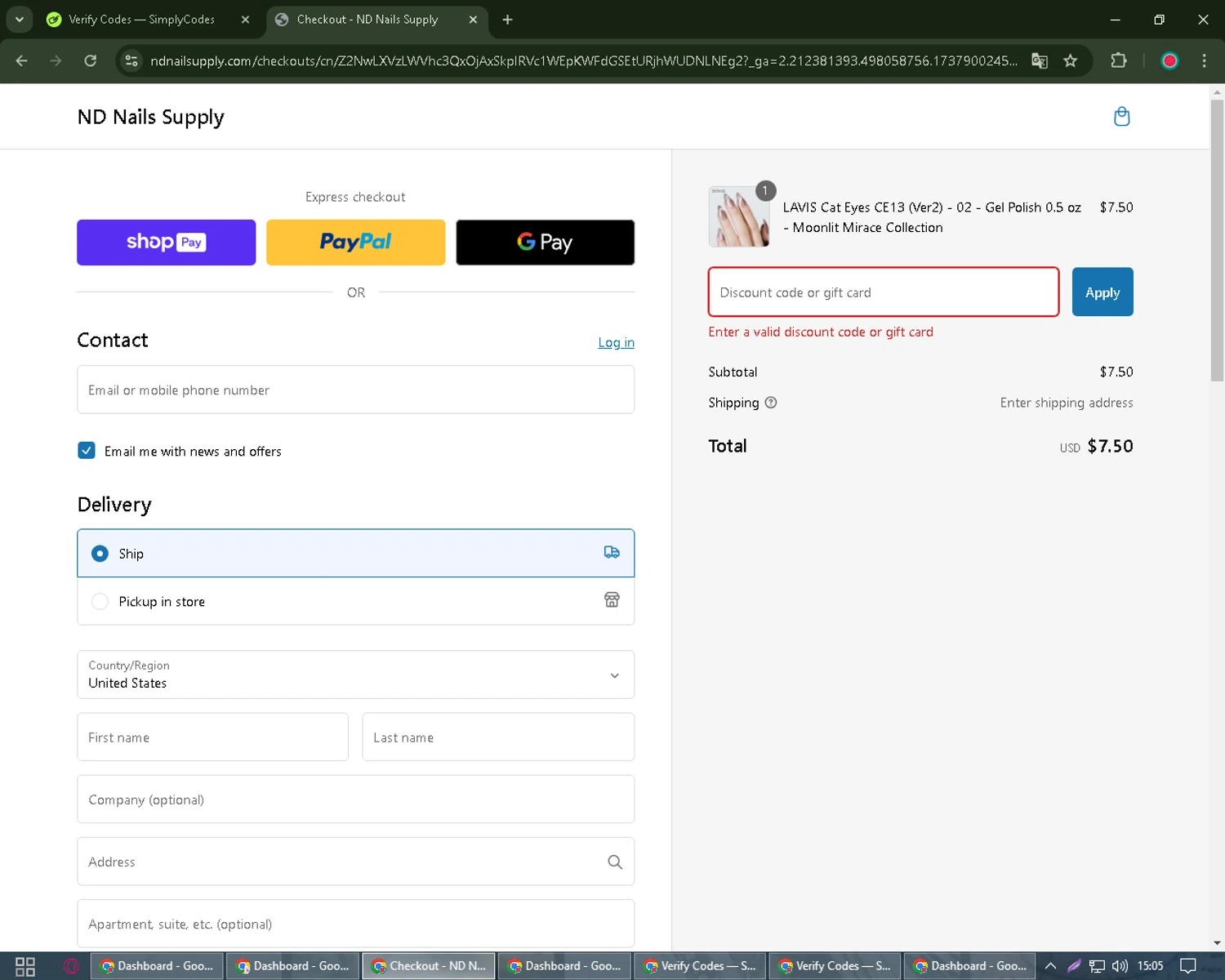Image resolution: width=1225 pixels, height=980 pixels.
Task: Focus the Company (optional) field
Action: coord(355,799)
